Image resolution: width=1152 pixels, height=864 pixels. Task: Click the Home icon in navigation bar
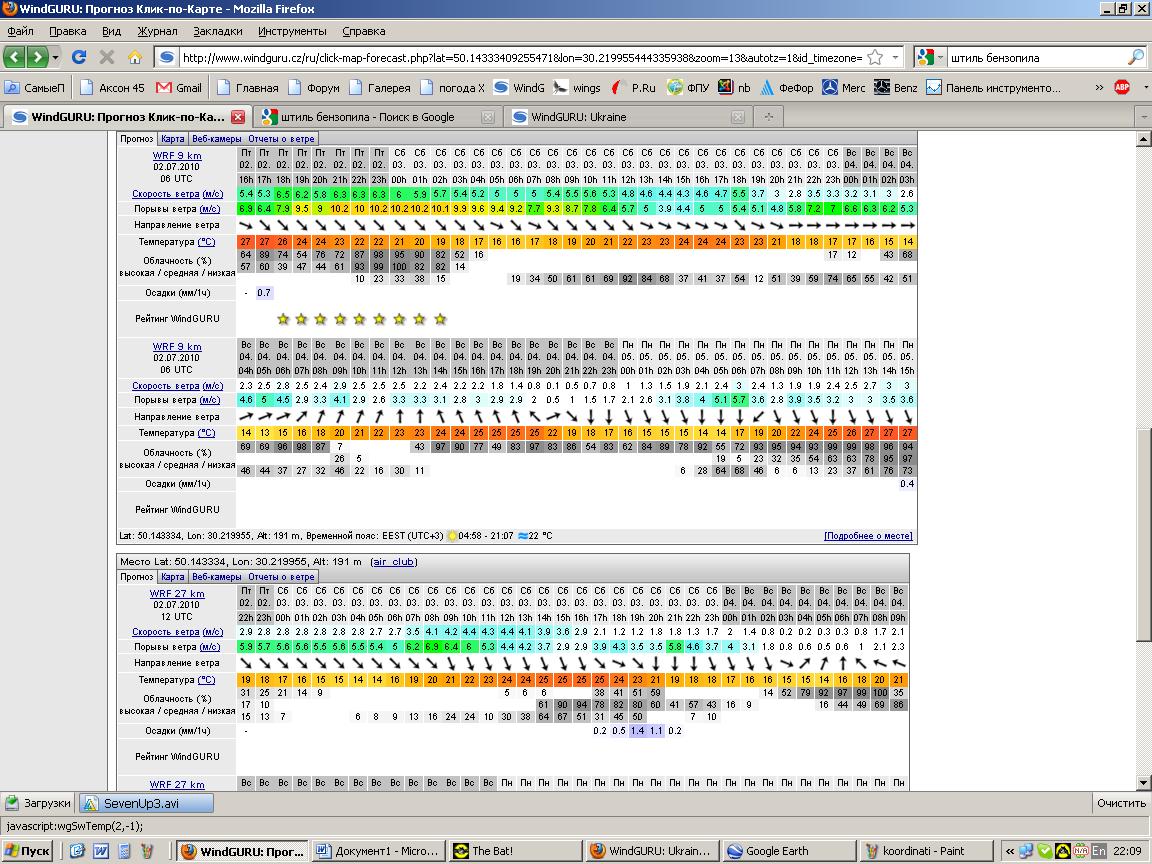click(134, 57)
